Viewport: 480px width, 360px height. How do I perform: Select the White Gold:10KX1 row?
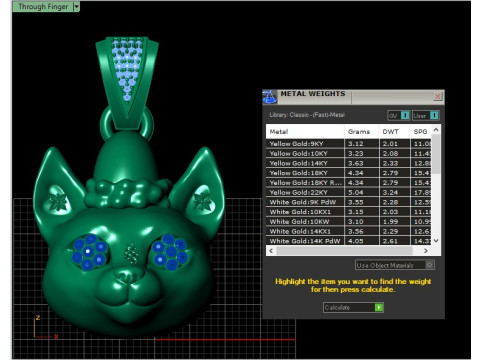click(x=349, y=212)
